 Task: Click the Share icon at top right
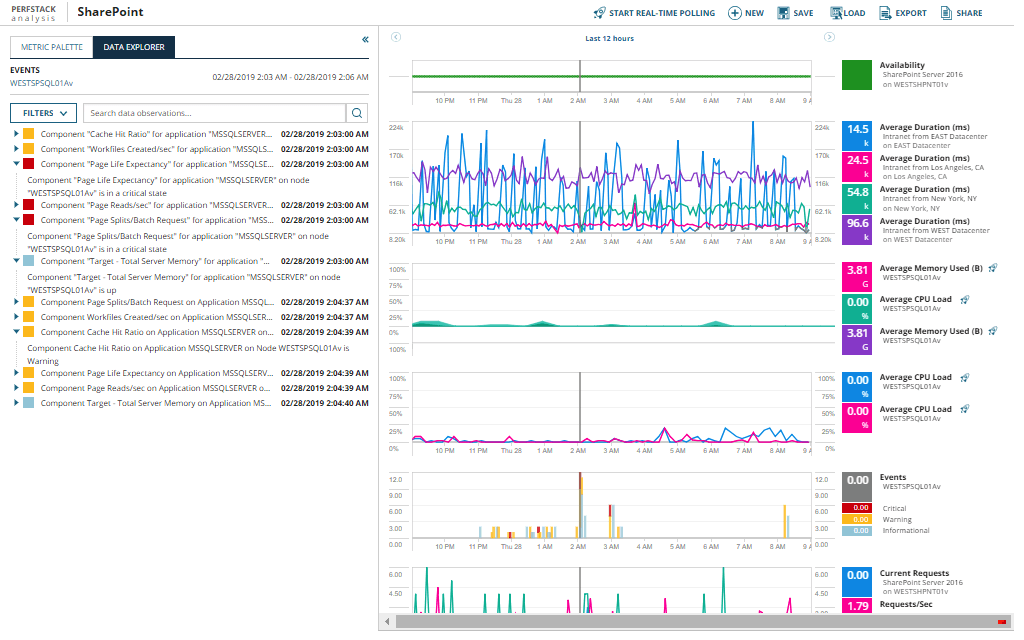pyautogui.click(x=944, y=13)
